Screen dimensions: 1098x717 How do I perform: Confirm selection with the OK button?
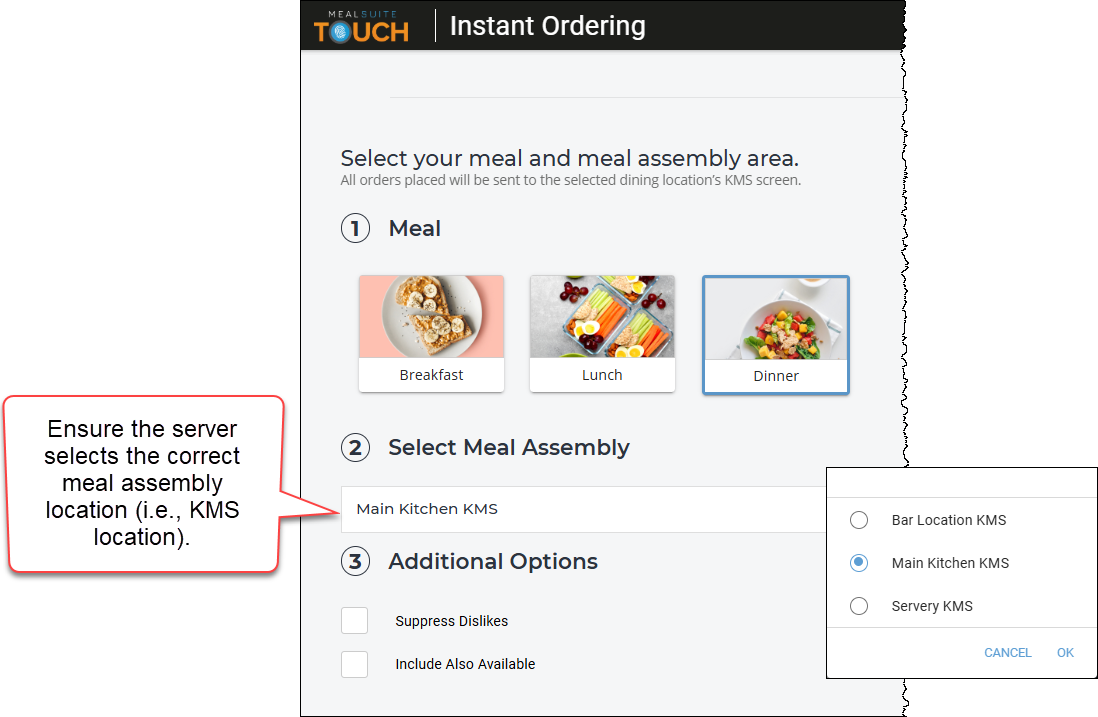(1065, 653)
